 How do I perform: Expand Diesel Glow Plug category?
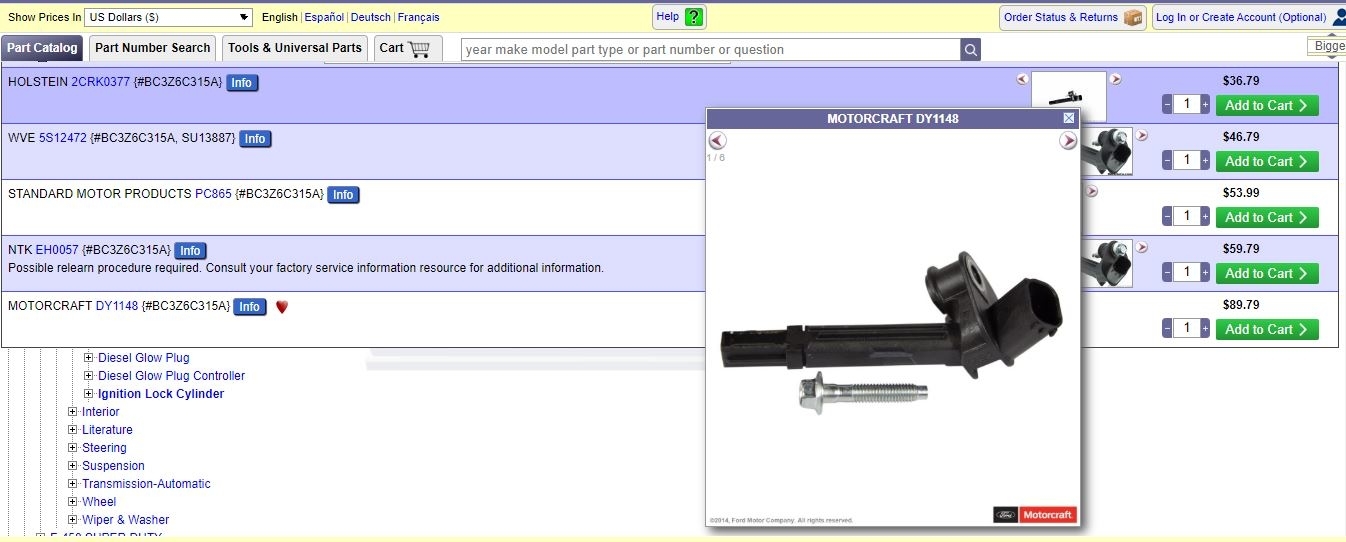pos(89,358)
